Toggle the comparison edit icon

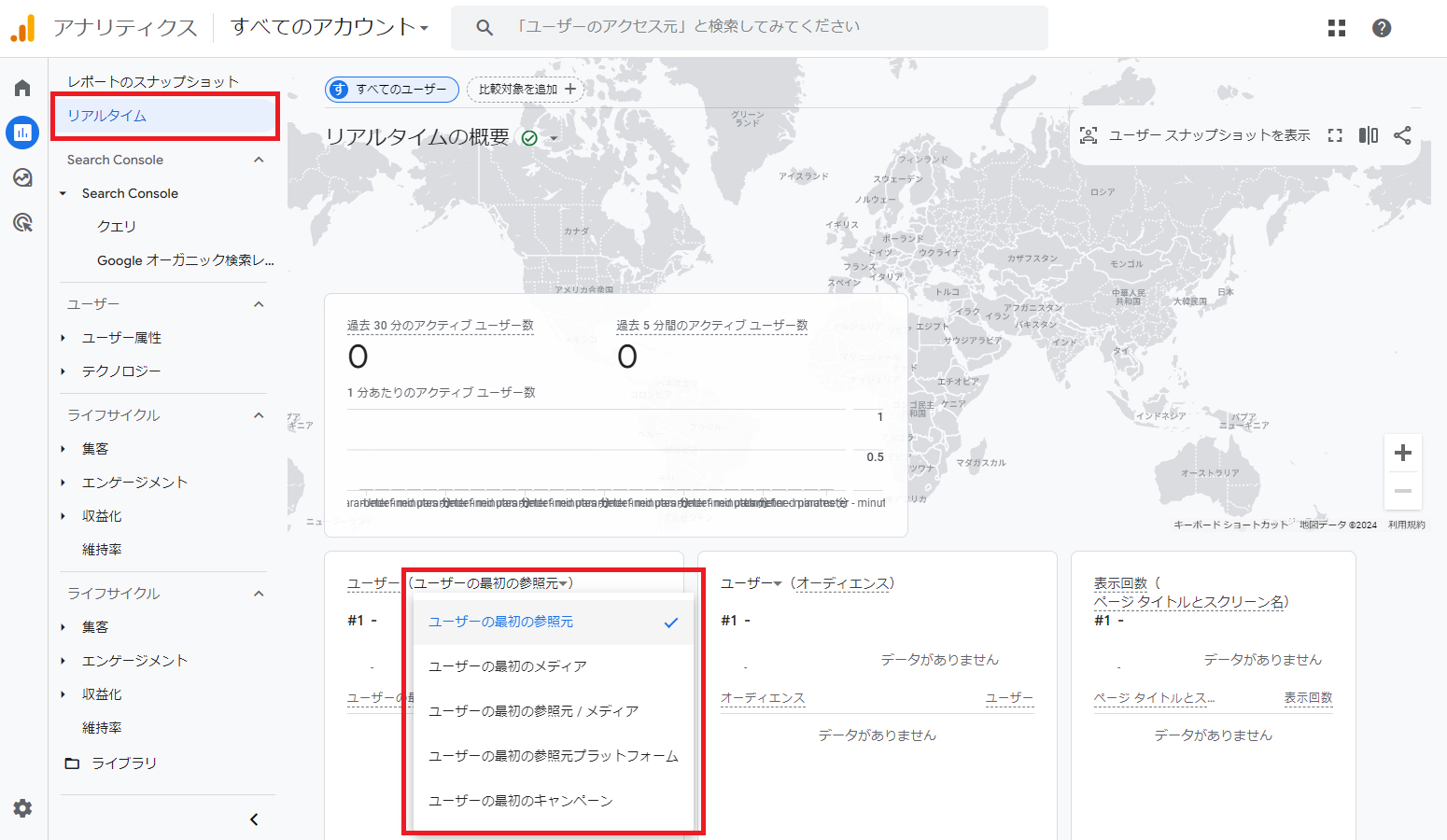coord(1369,135)
